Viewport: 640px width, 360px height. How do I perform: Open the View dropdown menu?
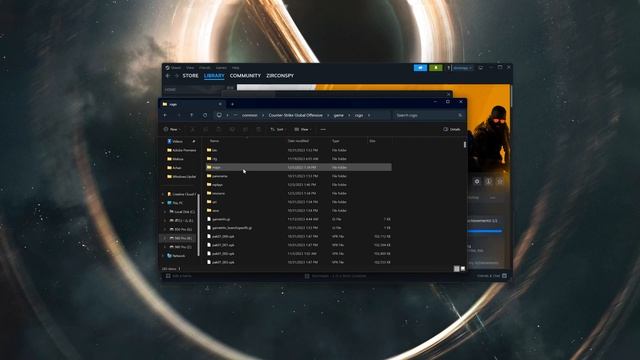302,129
